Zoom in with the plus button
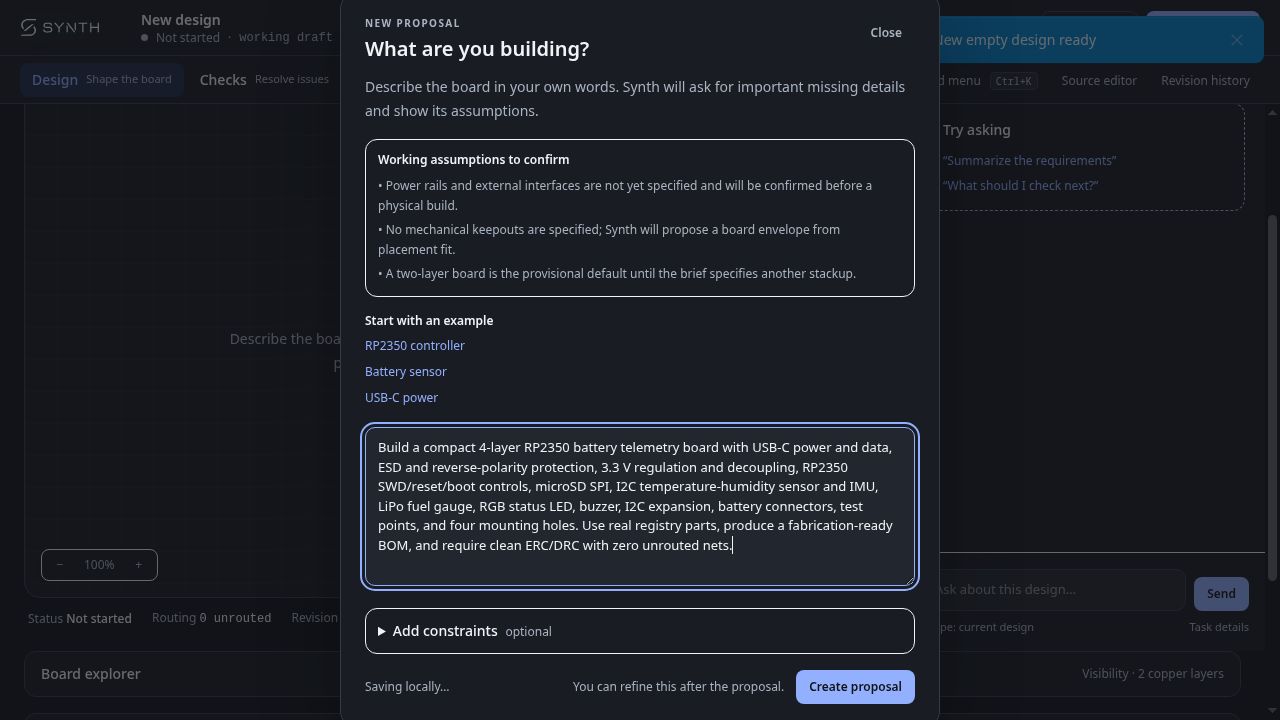 pos(138,565)
